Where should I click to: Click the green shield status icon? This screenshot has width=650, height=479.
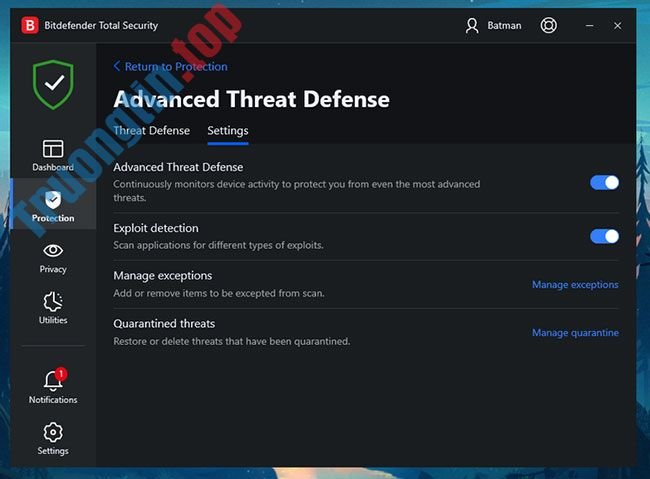53,85
